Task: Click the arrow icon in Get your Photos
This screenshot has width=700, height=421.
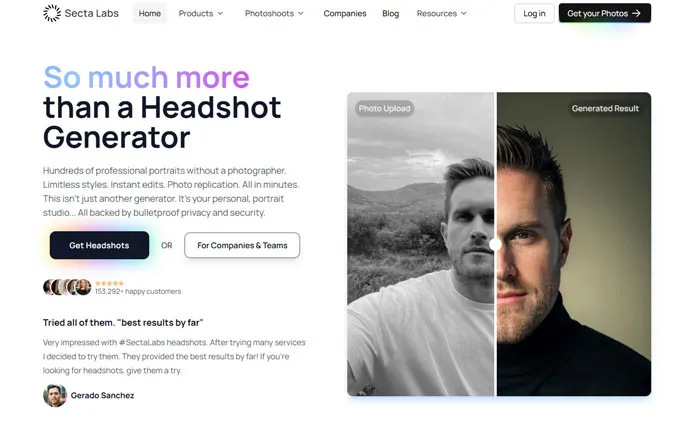Action: [x=636, y=13]
